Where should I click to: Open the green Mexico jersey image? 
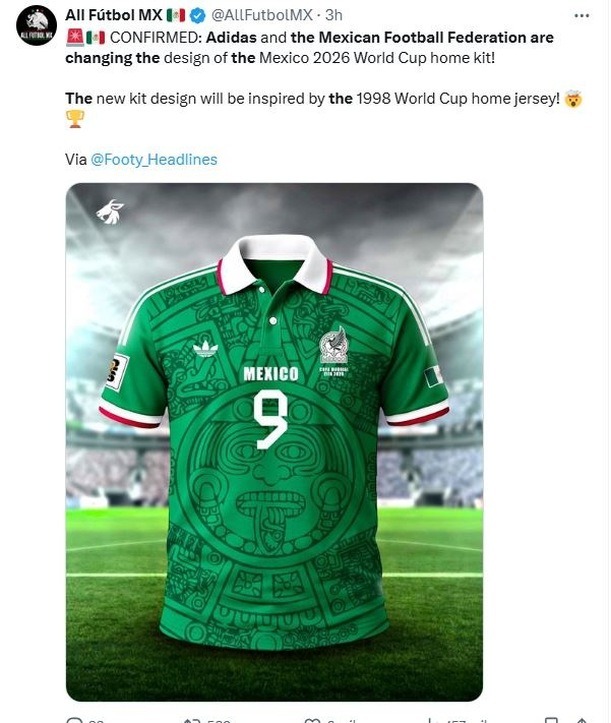coord(274,442)
